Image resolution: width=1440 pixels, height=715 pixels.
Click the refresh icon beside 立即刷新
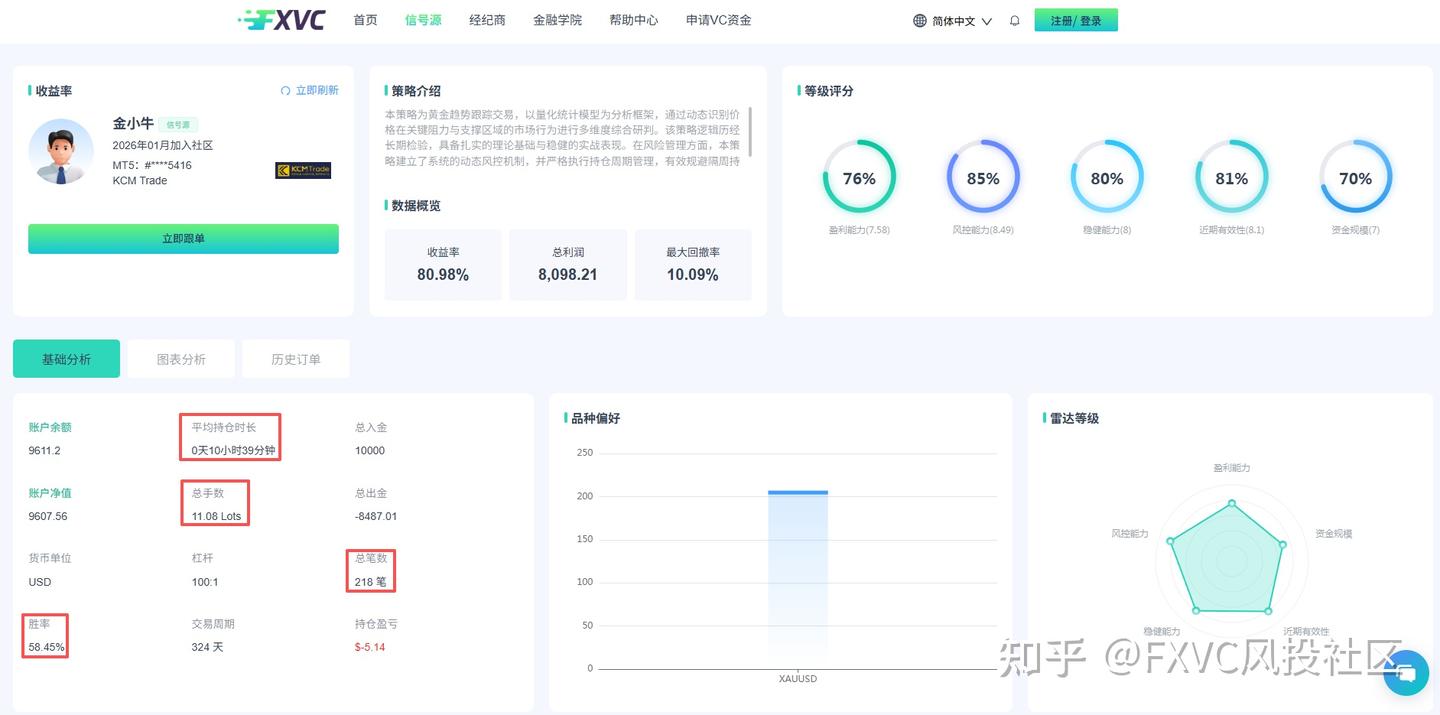286,90
